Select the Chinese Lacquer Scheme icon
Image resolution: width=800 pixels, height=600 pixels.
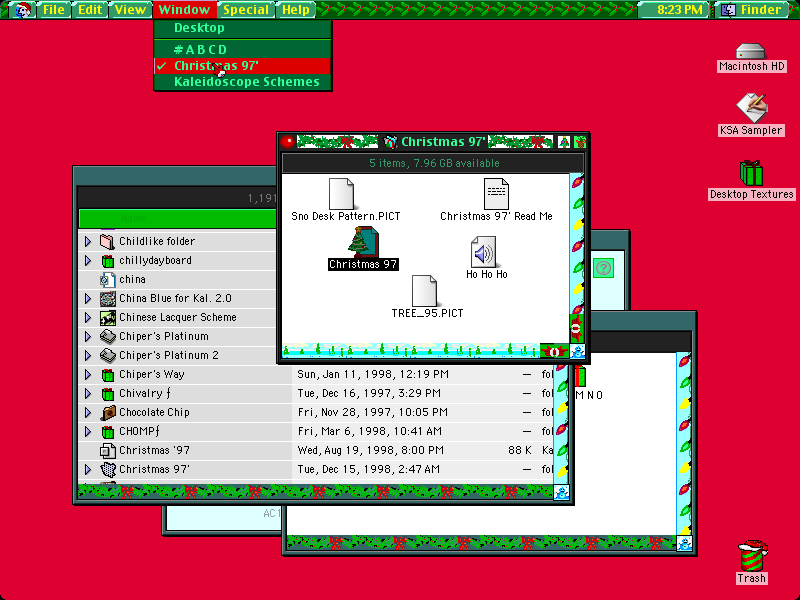coord(107,317)
